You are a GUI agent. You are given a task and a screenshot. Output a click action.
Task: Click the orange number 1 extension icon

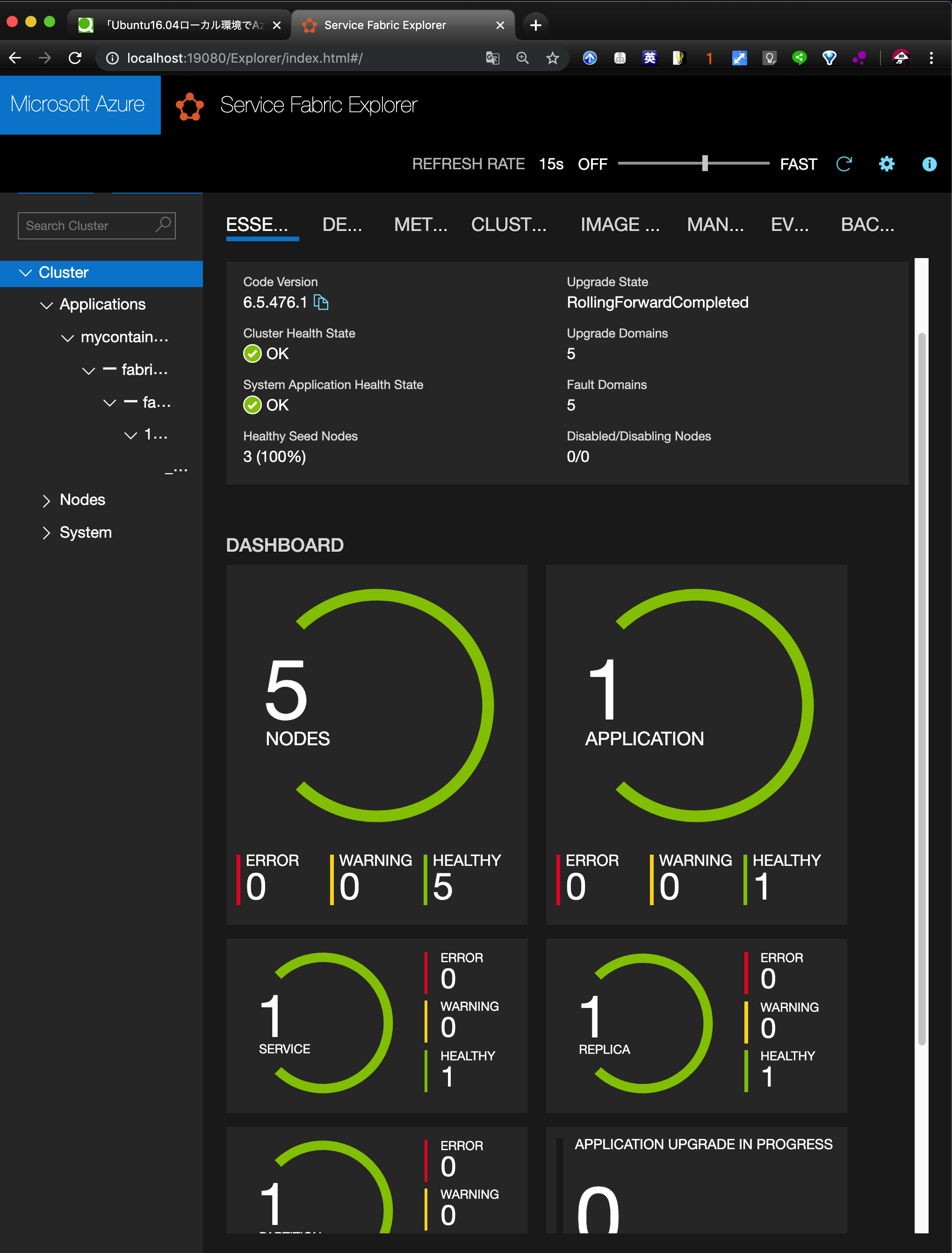(709, 58)
